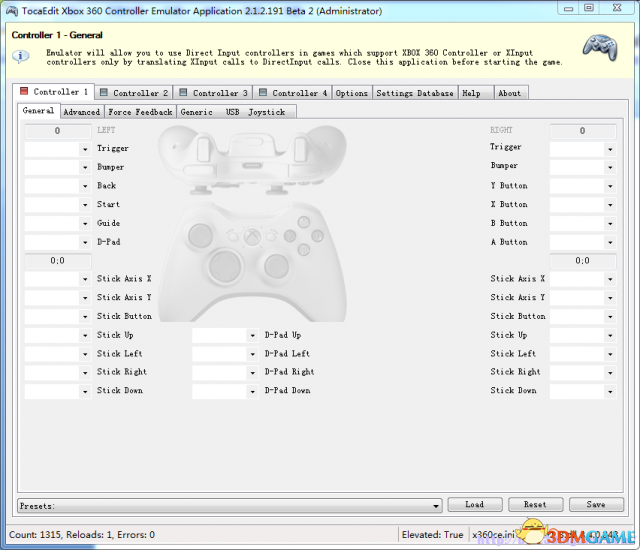The height and width of the screenshot is (550, 640).
Task: Select the Force Feedback sub-tab
Action: (x=140, y=112)
